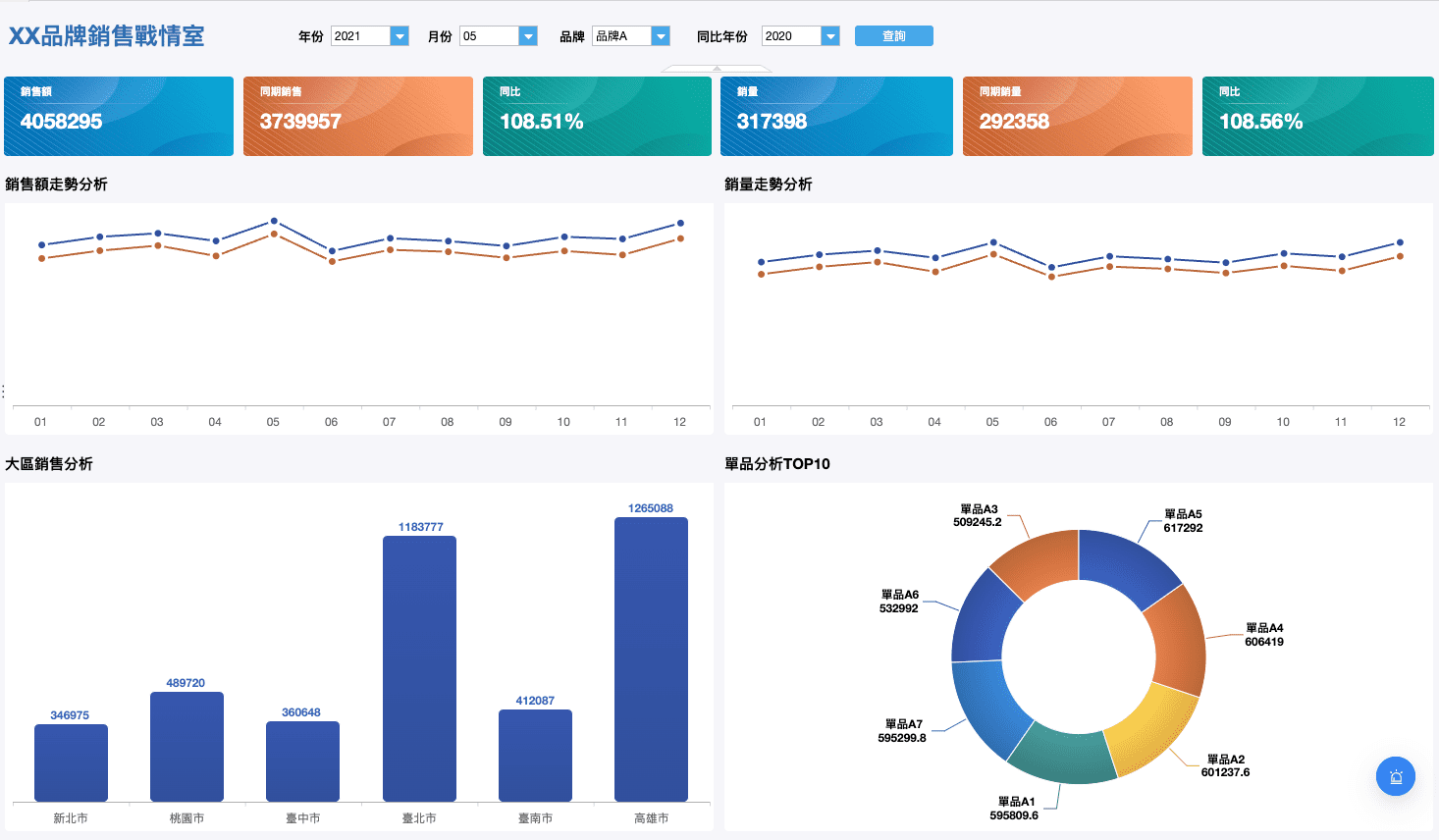Click the 臺北市 bar labeled 1183777

pyautogui.click(x=419, y=667)
